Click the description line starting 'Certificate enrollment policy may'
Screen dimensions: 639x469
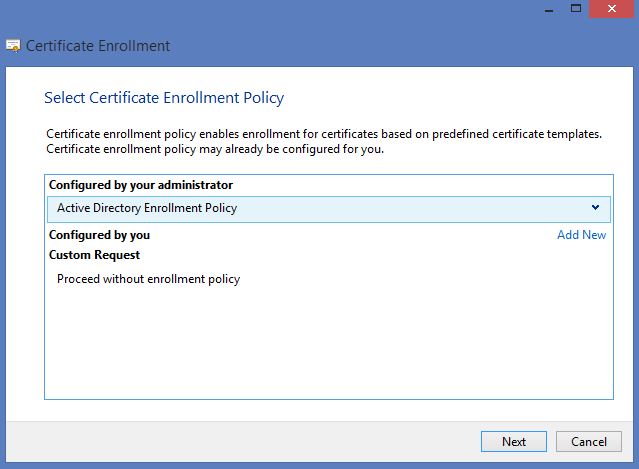click(215, 149)
